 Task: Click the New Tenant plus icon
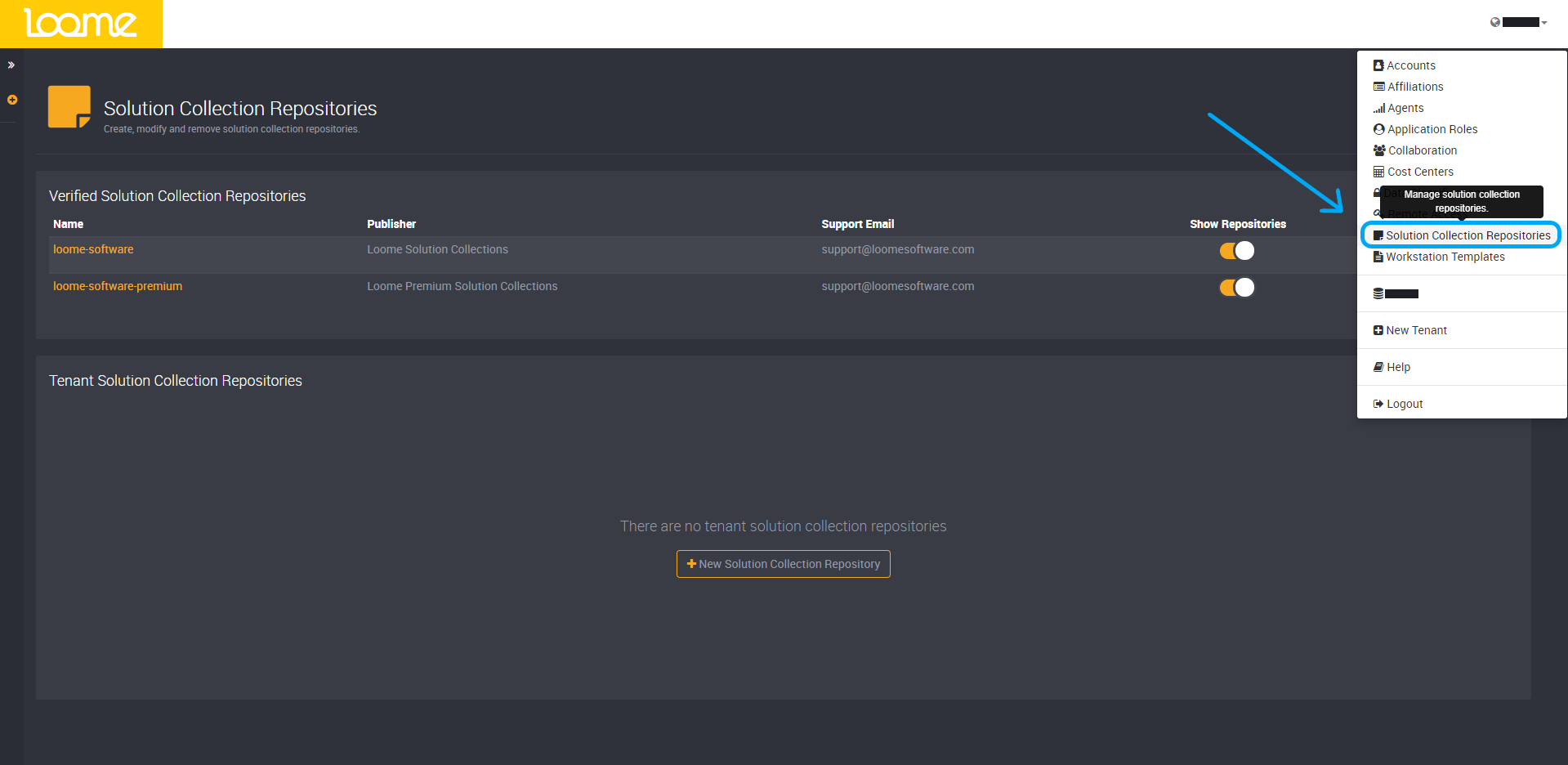point(1378,330)
